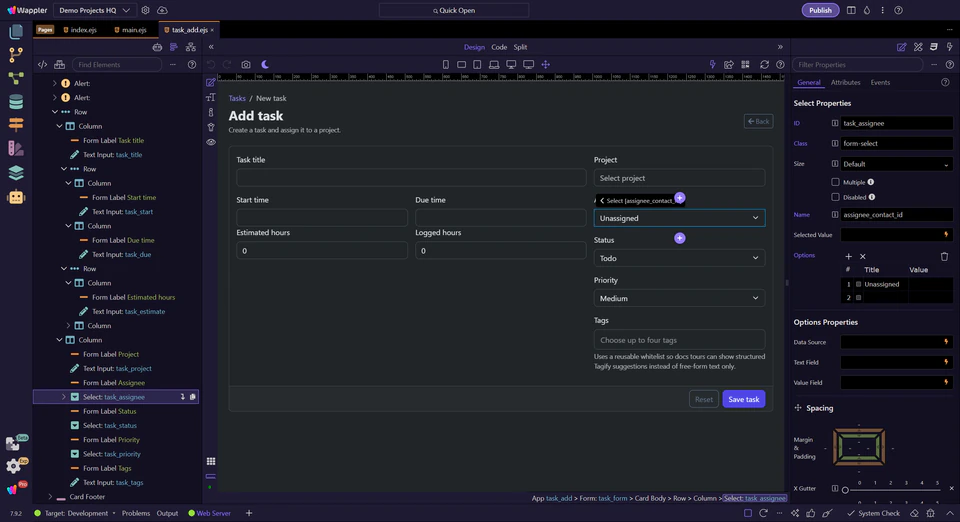Select the phone device preview size
The width and height of the screenshot is (960, 522).
click(x=446, y=64)
